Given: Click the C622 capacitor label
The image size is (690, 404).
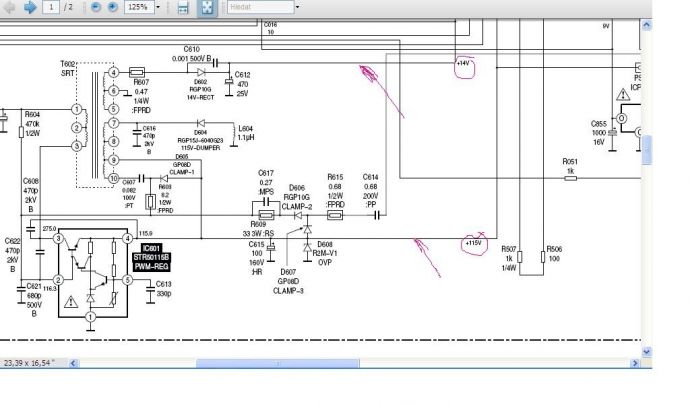Looking at the screenshot, I should click(x=12, y=241).
